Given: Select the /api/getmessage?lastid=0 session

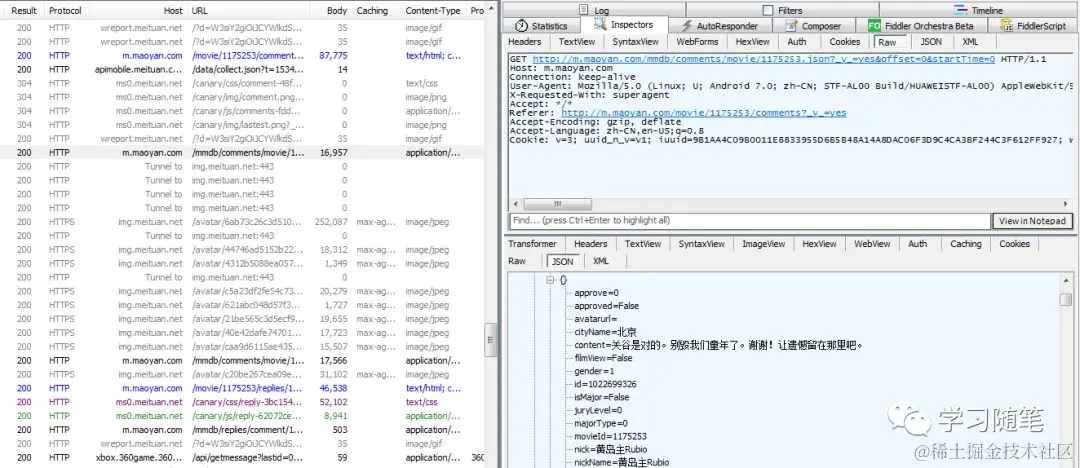Looking at the screenshot, I should click(x=242, y=458).
